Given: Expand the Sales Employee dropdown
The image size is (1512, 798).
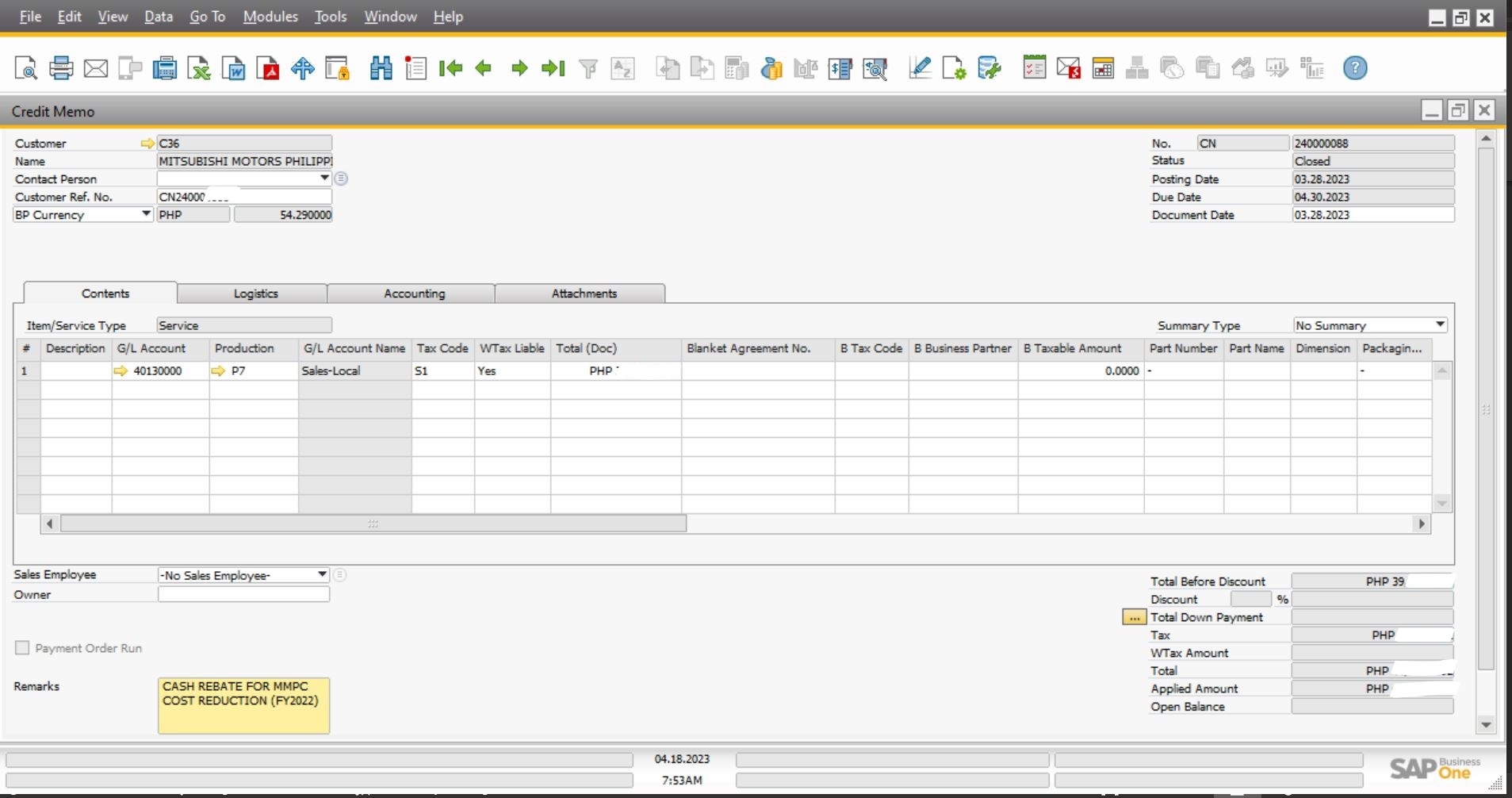Looking at the screenshot, I should [x=322, y=574].
